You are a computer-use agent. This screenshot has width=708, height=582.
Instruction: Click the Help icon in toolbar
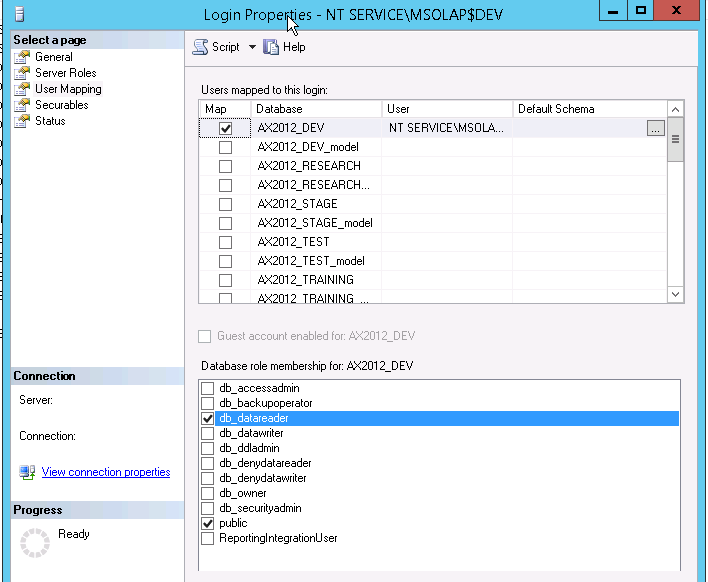[271, 47]
